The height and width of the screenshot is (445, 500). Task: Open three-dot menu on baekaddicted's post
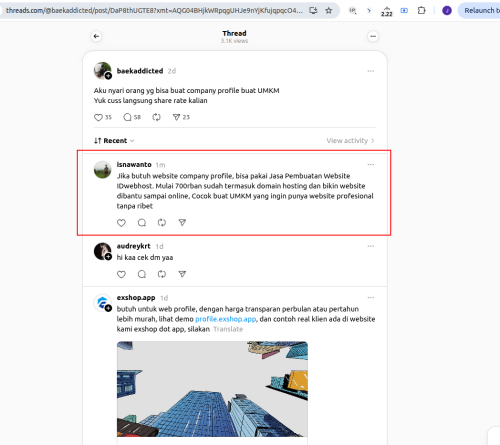[371, 71]
